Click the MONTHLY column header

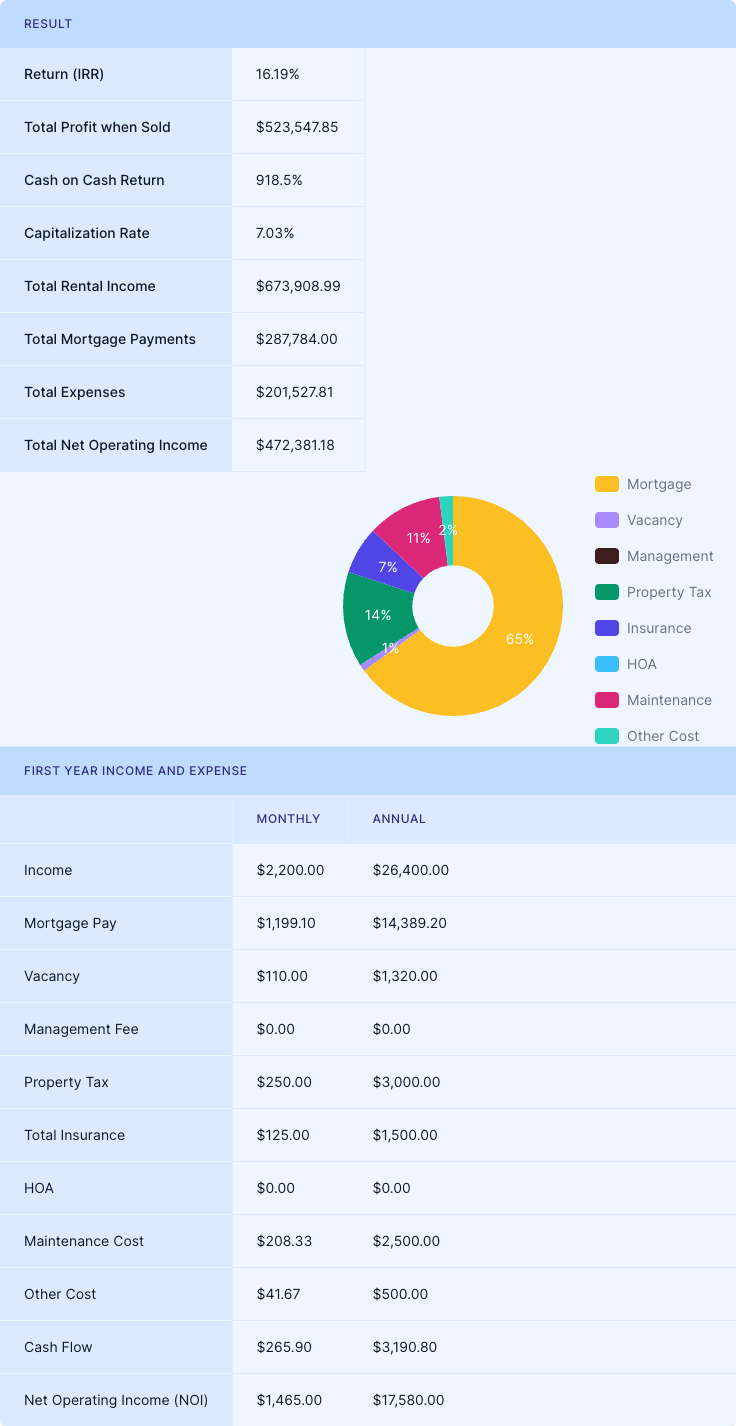coord(288,819)
